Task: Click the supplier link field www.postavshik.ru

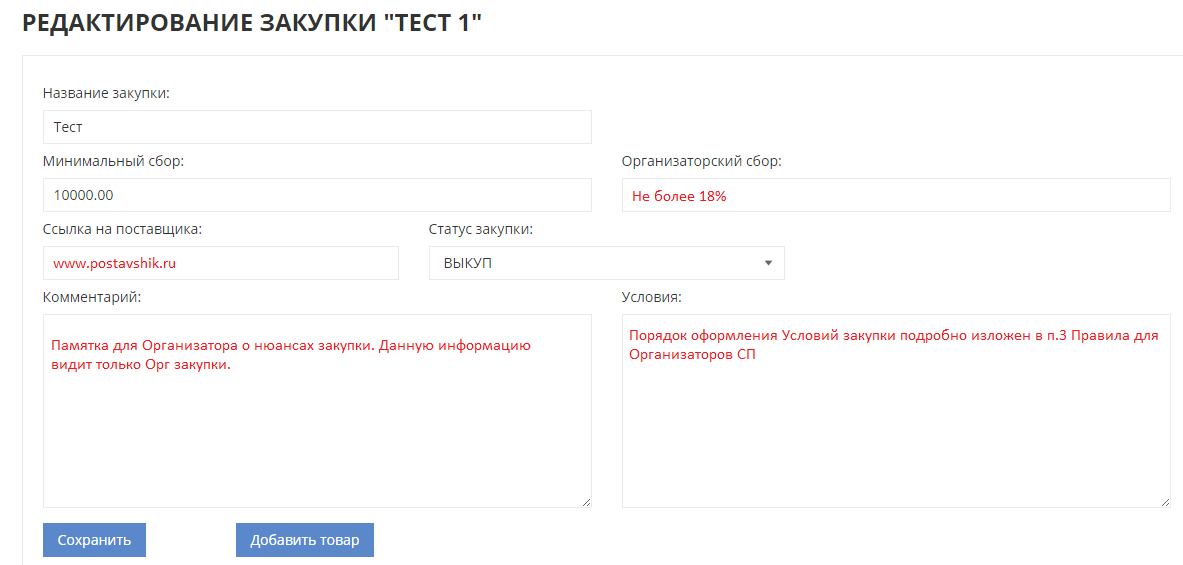Action: pyautogui.click(x=220, y=263)
